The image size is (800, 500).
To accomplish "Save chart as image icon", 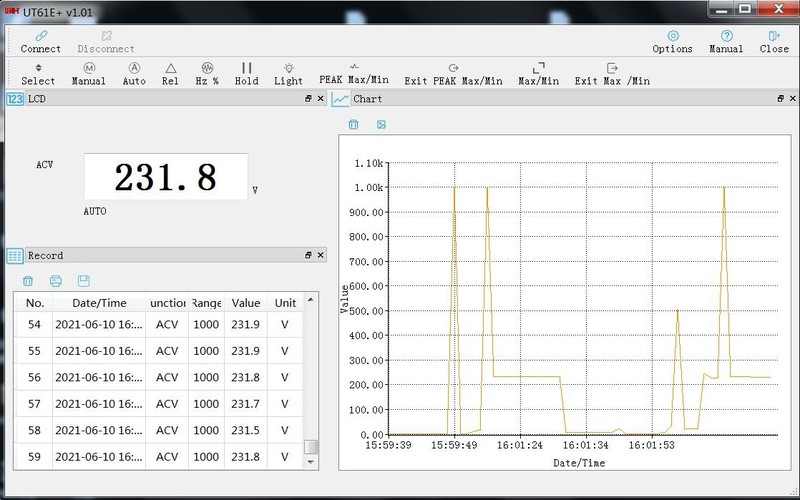I will (x=381, y=125).
